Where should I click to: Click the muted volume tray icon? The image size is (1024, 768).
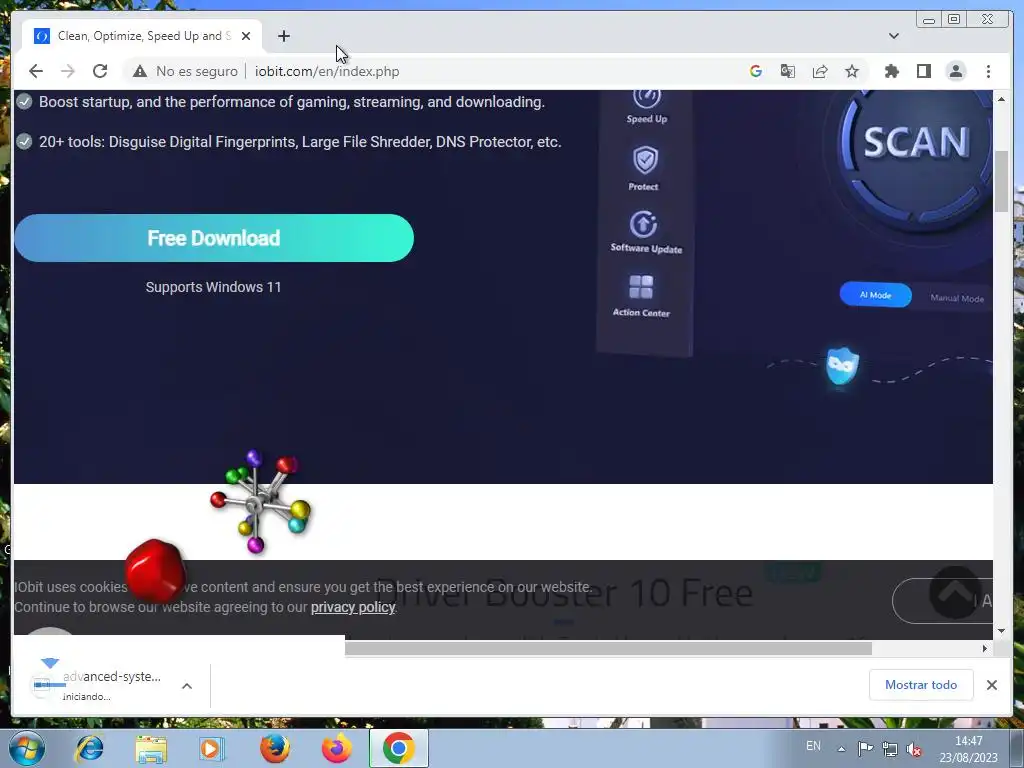pyautogui.click(x=914, y=749)
